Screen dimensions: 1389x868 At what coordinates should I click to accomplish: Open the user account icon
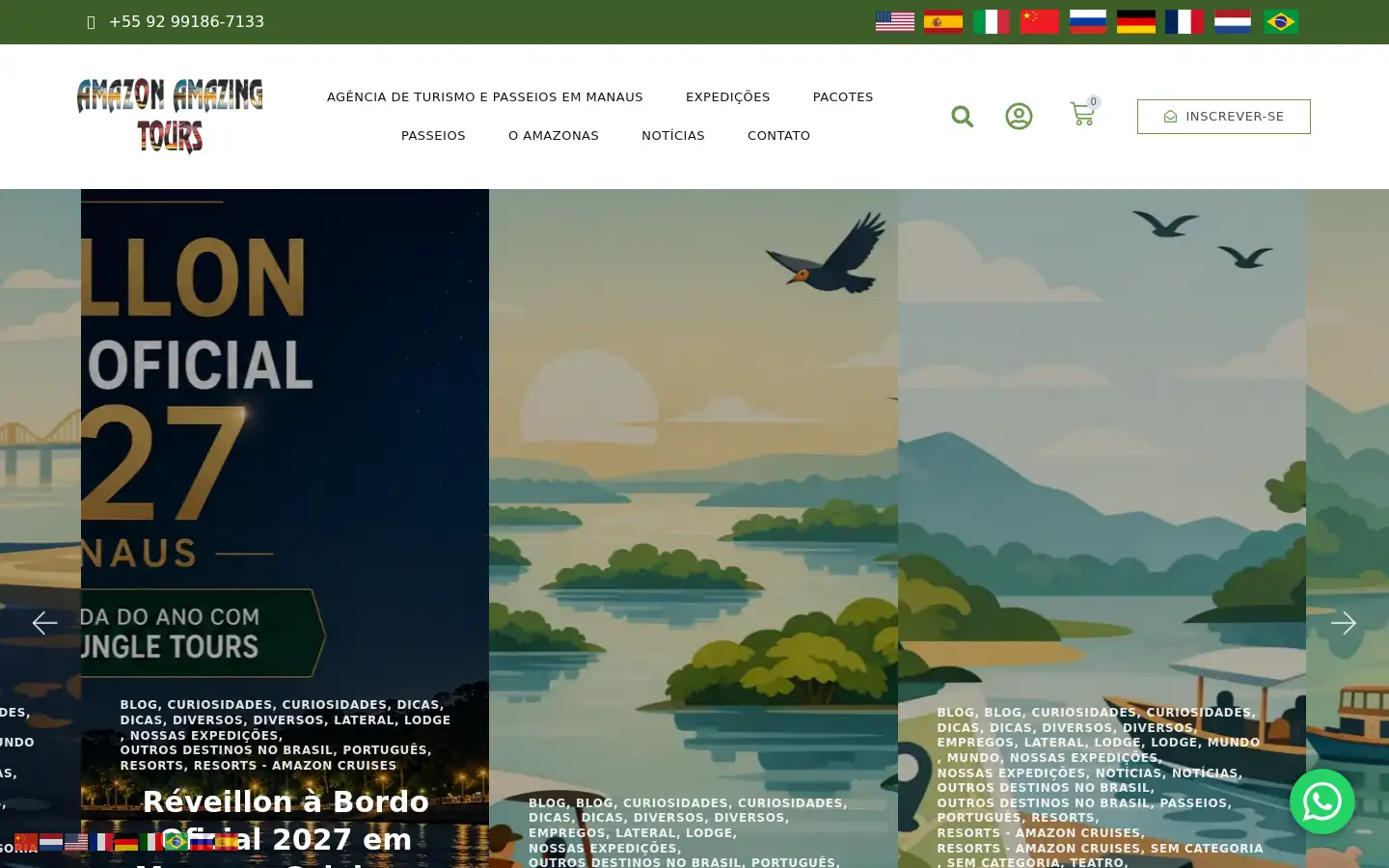point(1019,117)
